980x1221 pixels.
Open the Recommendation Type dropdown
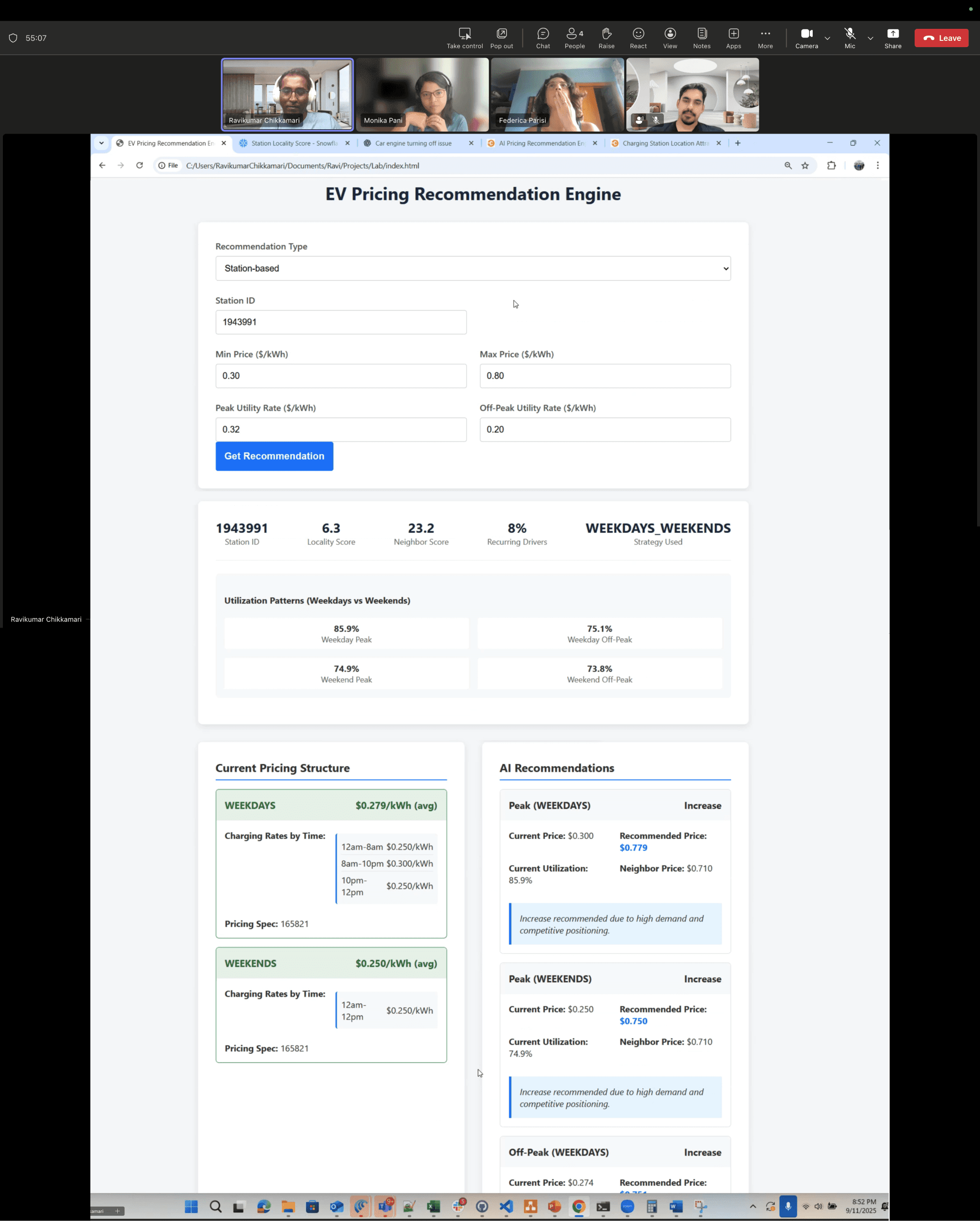tap(472, 269)
